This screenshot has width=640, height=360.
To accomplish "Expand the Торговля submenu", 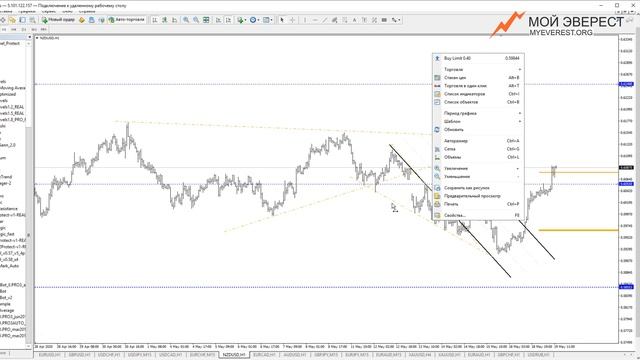I will click(478, 69).
